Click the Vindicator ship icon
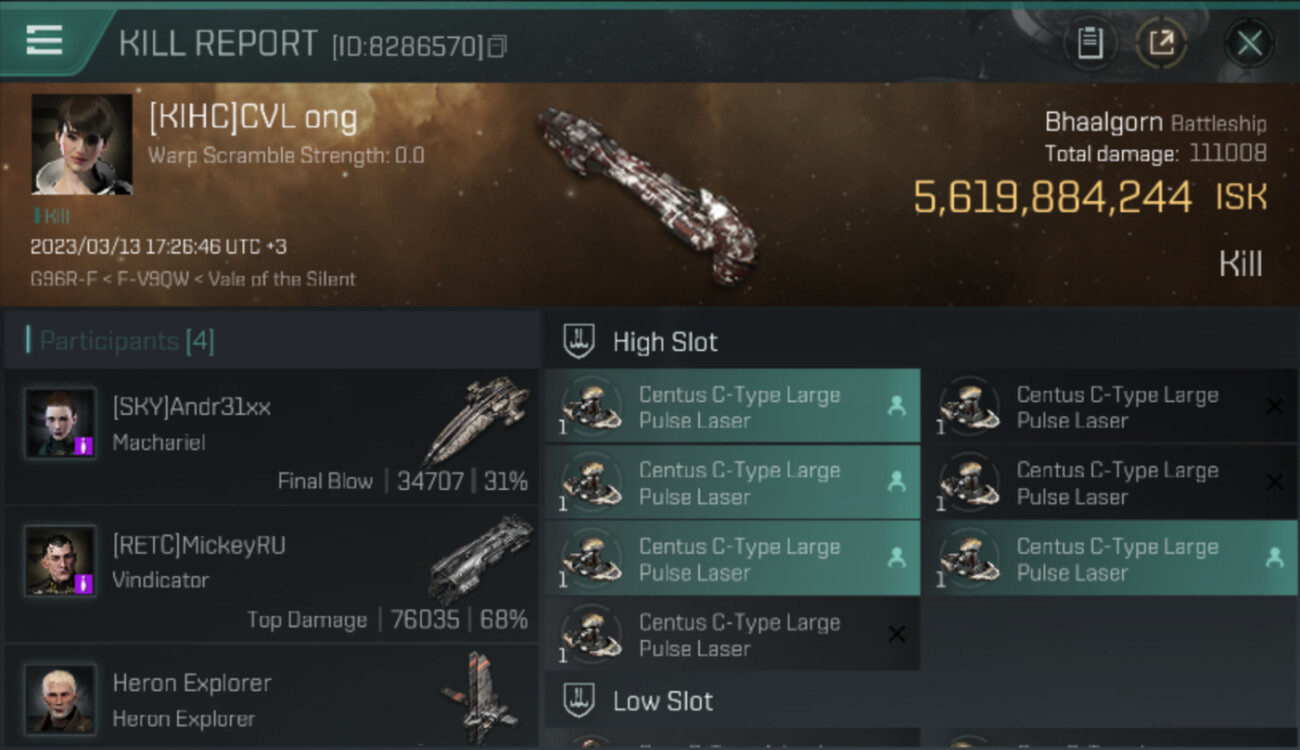The height and width of the screenshot is (750, 1300). pyautogui.click(x=480, y=558)
